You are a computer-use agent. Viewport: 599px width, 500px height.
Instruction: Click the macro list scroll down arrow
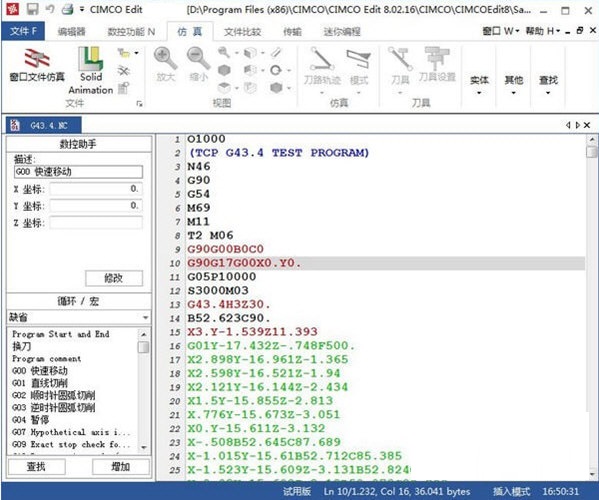[144, 447]
